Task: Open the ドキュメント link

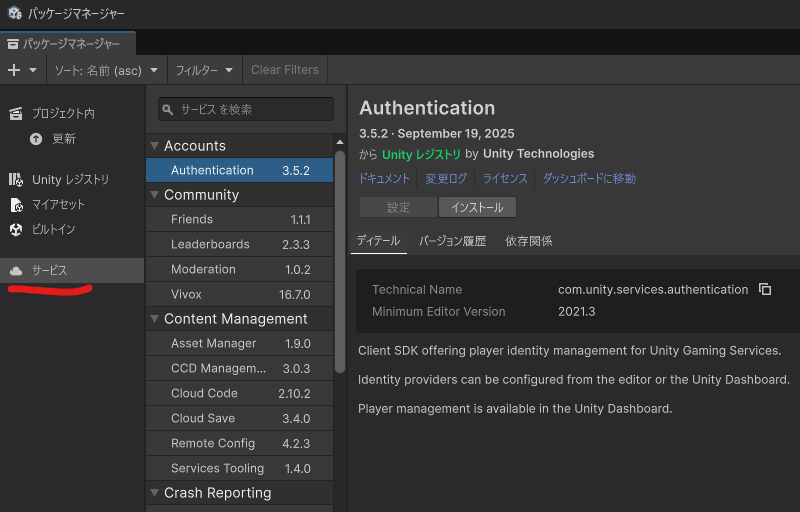Action: [x=384, y=179]
